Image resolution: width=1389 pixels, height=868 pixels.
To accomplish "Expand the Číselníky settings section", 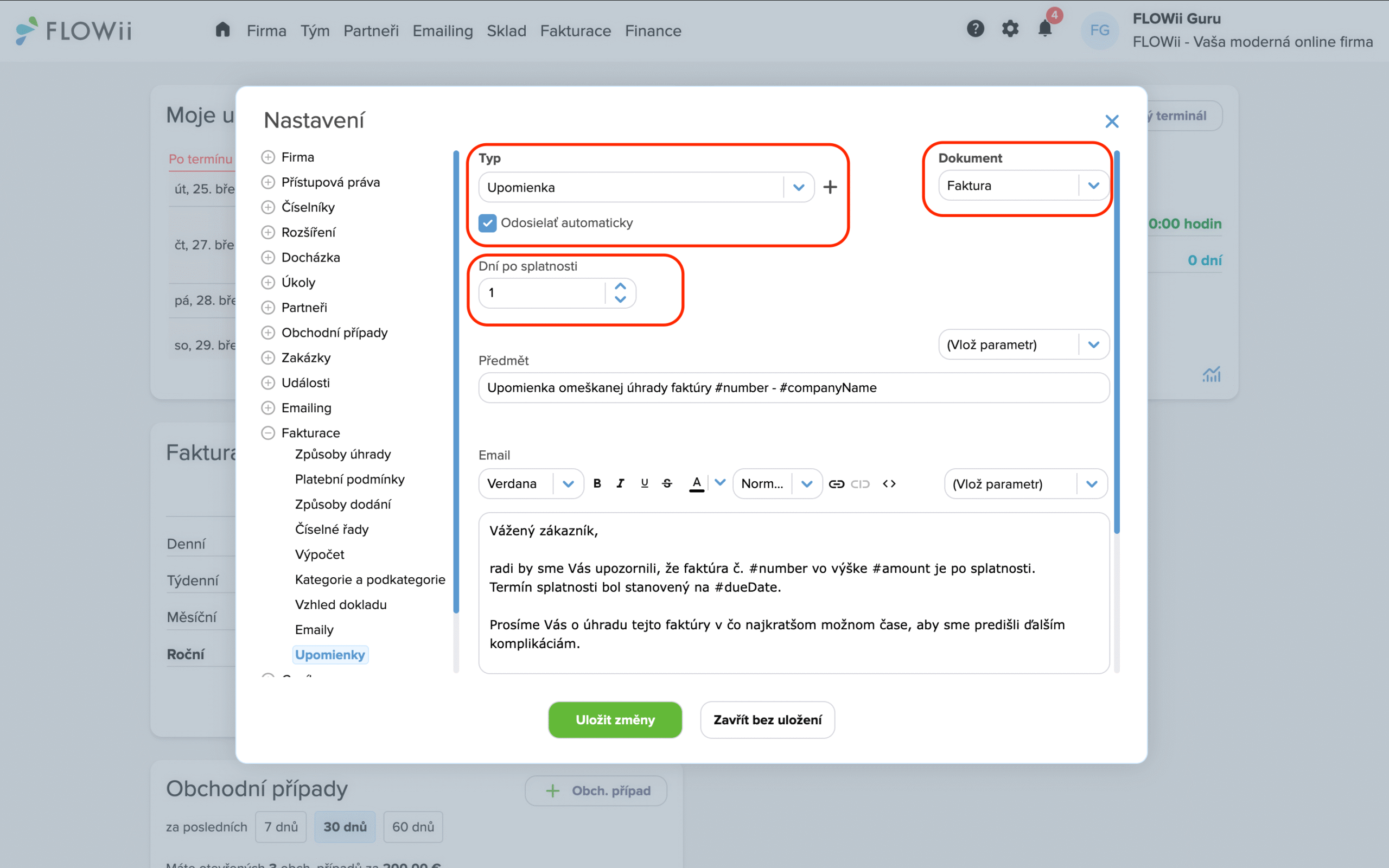I will [x=268, y=207].
